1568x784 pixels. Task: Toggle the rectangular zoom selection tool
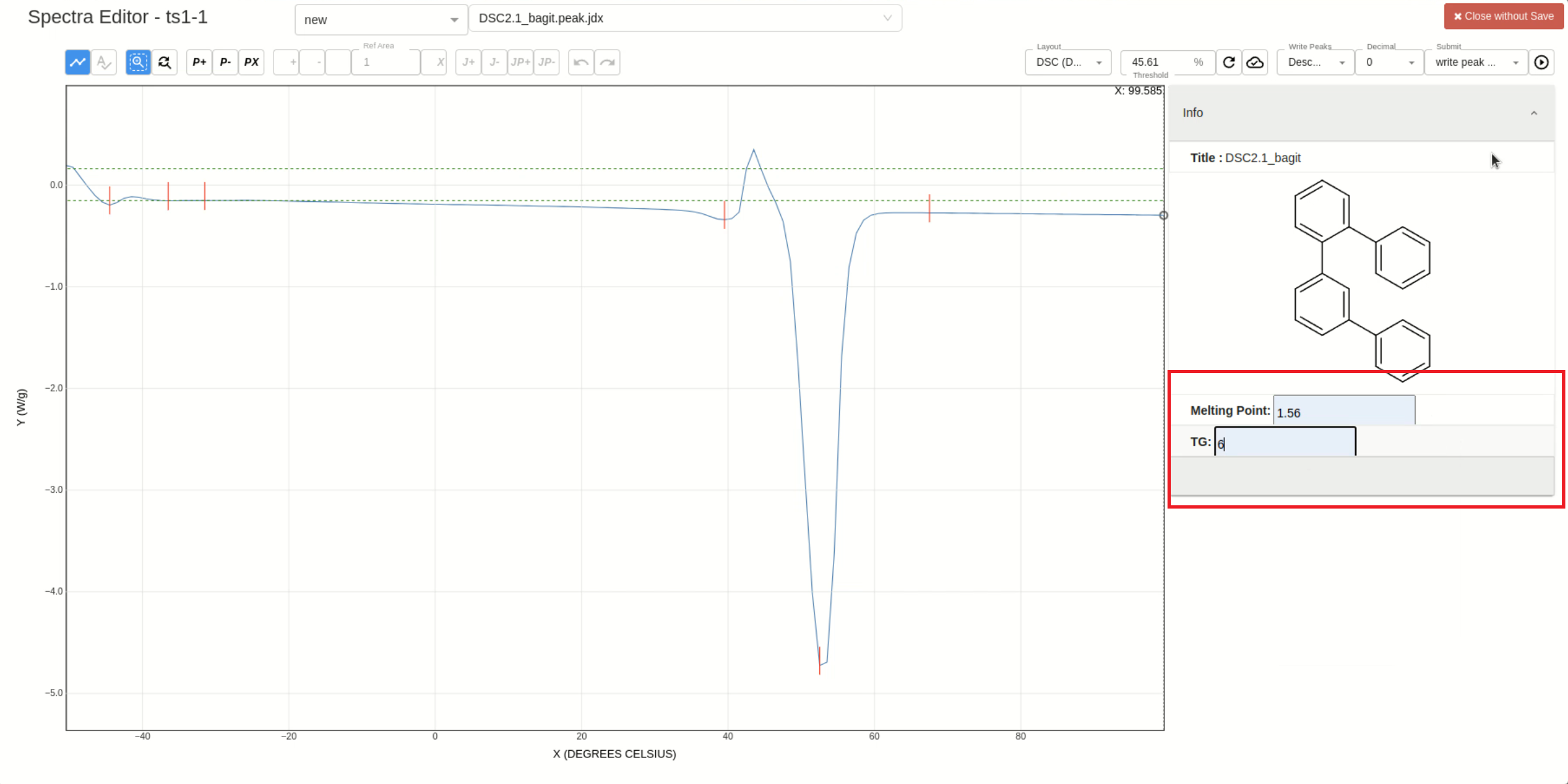pos(138,62)
